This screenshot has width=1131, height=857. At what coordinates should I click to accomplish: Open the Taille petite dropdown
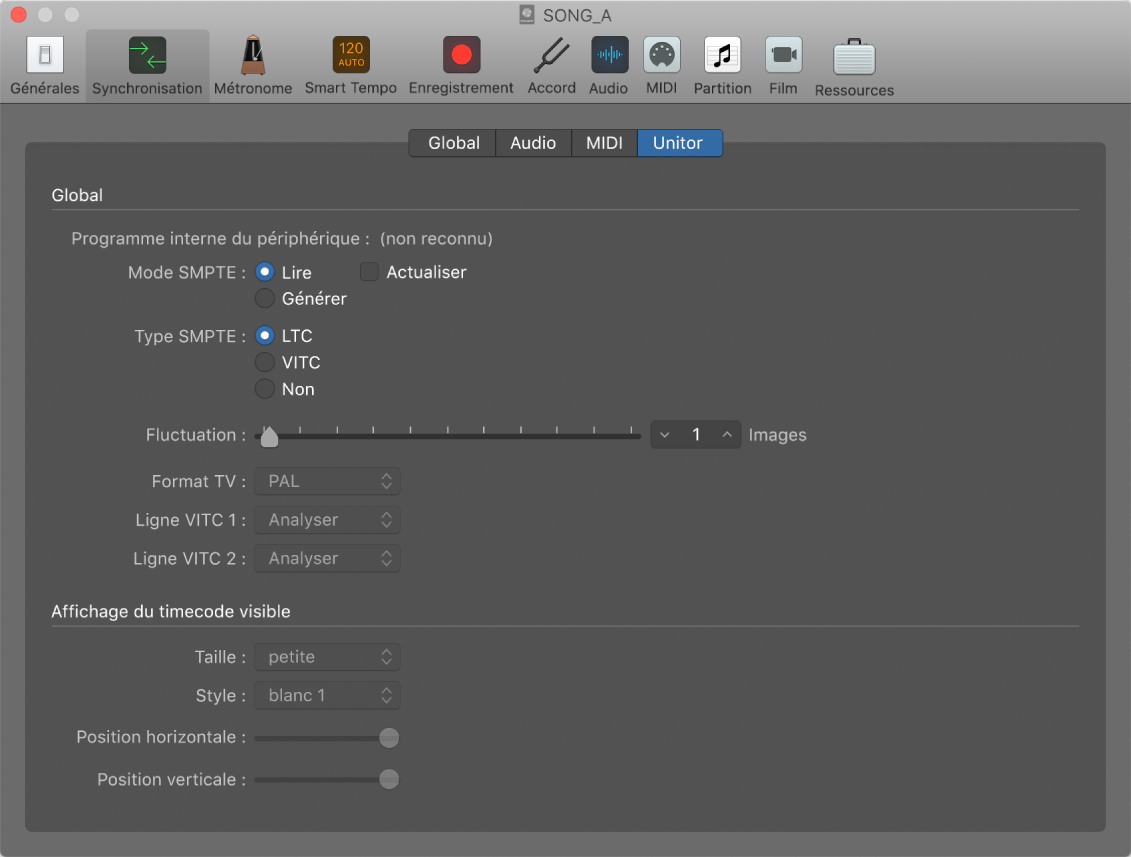[x=327, y=657]
